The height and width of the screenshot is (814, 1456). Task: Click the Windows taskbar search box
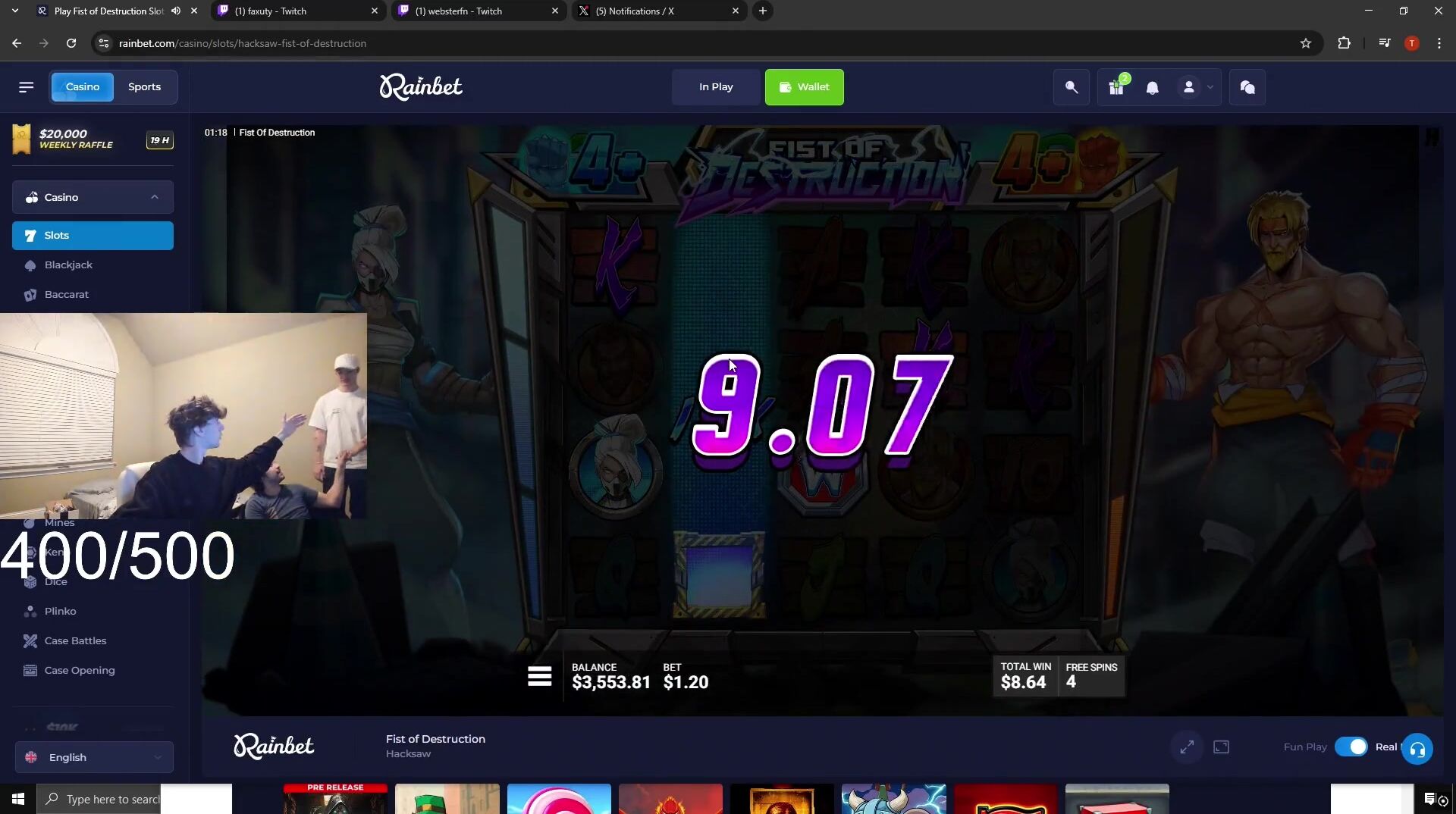99,799
